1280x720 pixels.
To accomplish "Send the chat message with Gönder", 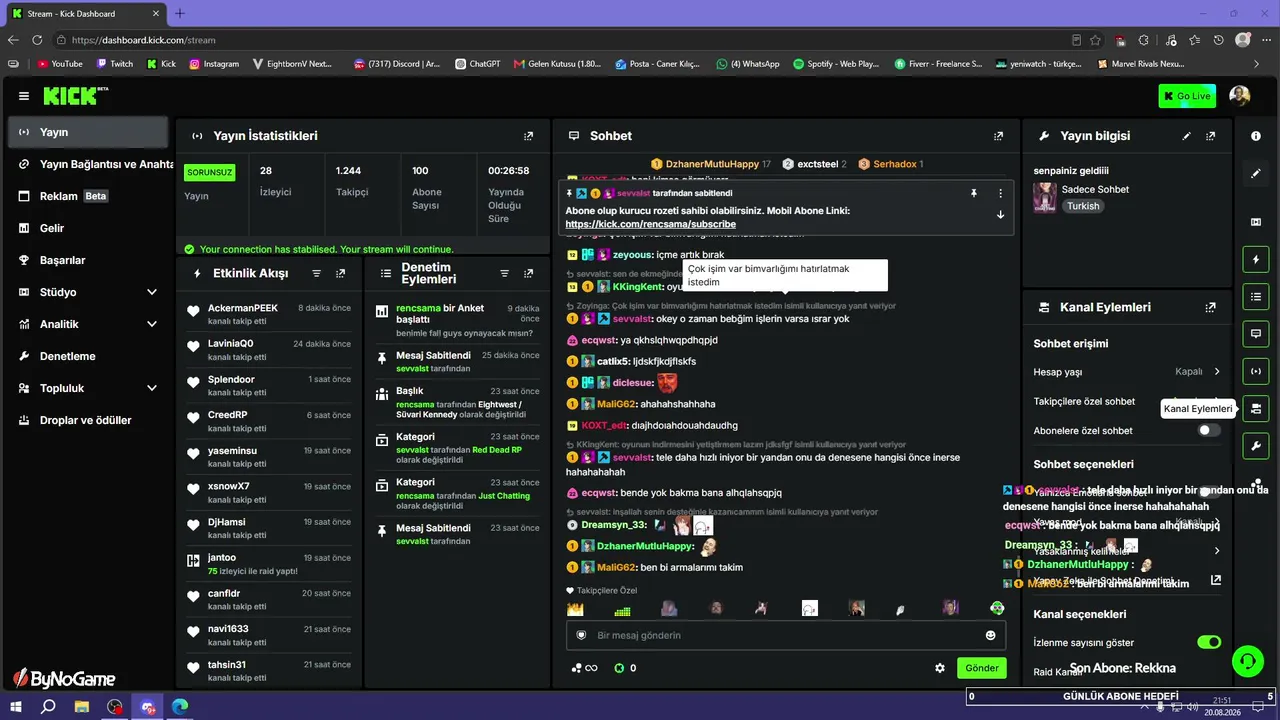I will click(981, 668).
